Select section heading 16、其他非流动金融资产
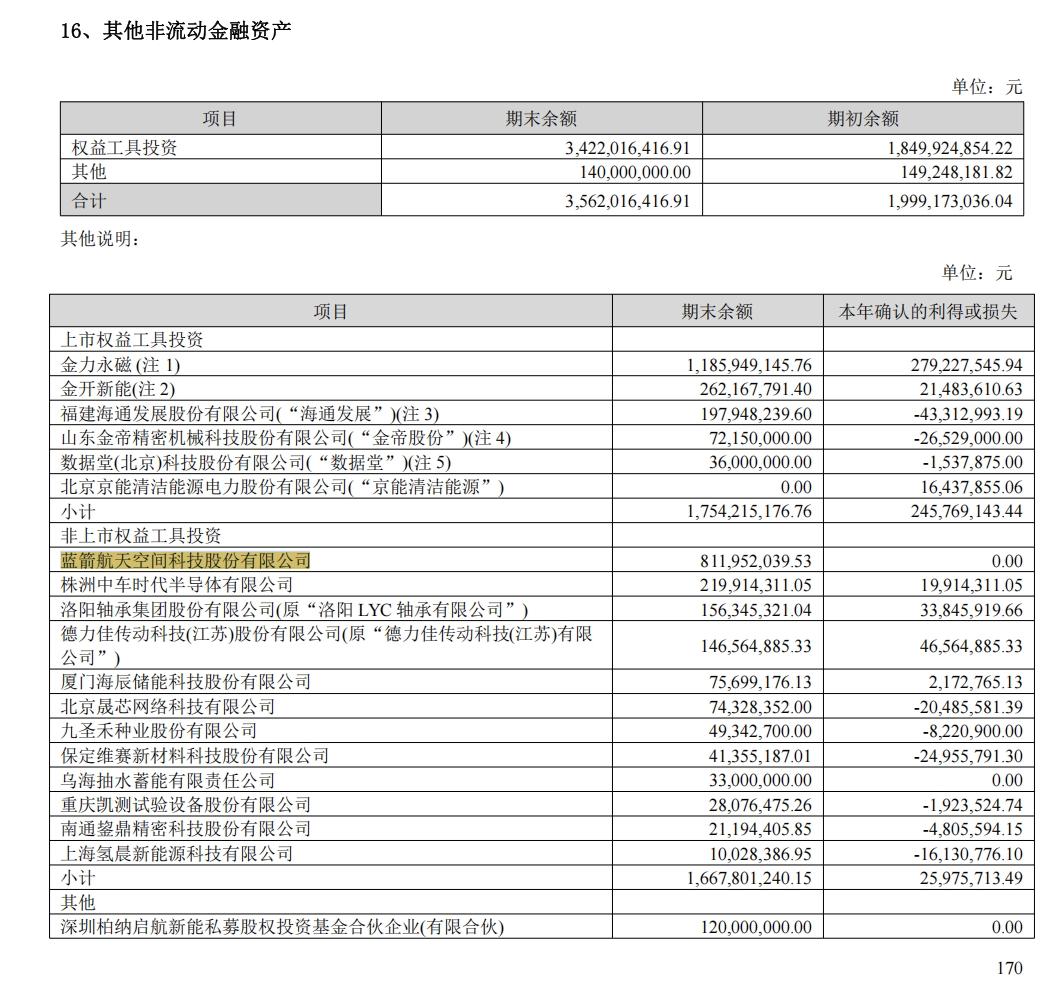 (176, 30)
